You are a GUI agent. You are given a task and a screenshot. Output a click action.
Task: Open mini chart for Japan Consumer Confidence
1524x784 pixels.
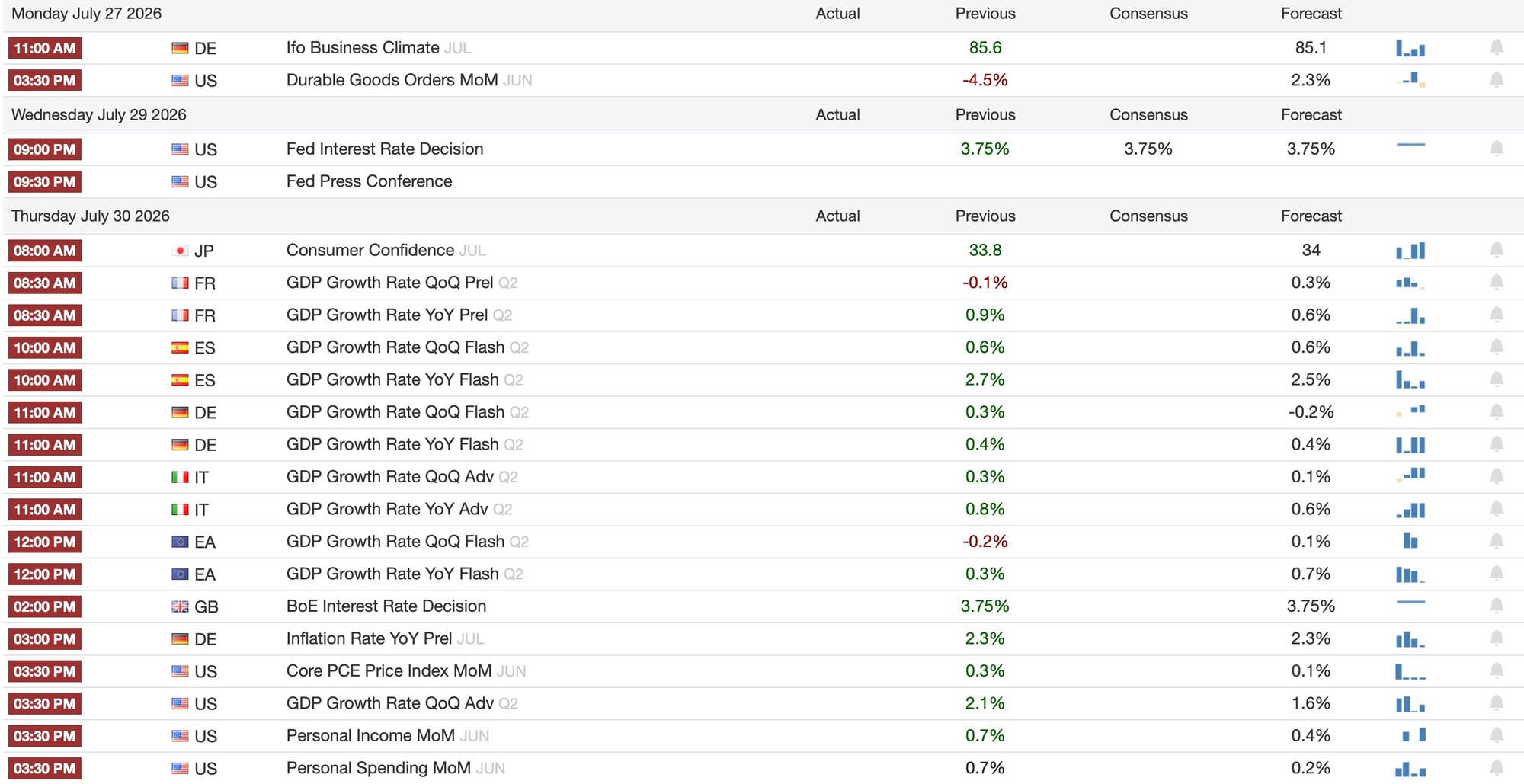[1410, 250]
